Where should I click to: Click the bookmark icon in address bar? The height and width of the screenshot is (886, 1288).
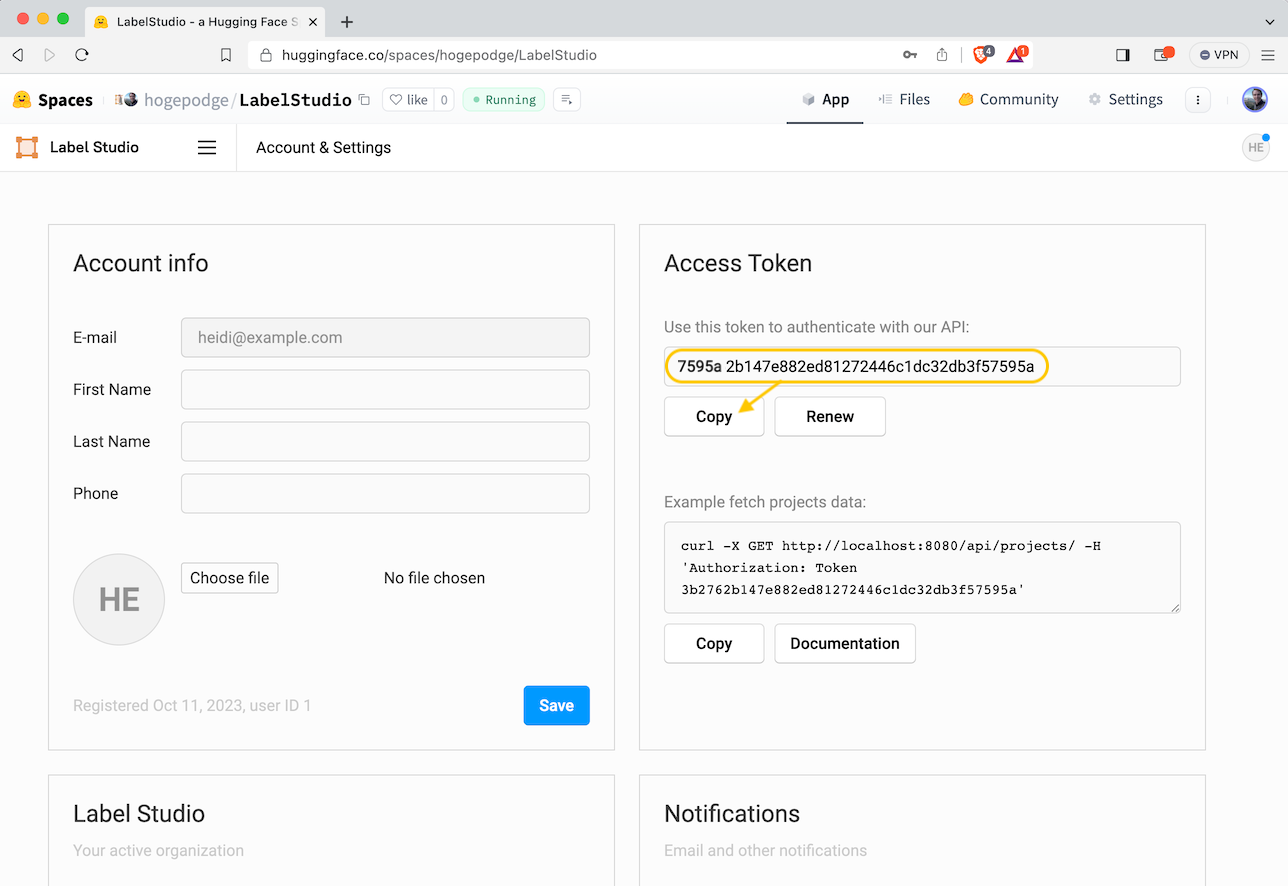226,55
